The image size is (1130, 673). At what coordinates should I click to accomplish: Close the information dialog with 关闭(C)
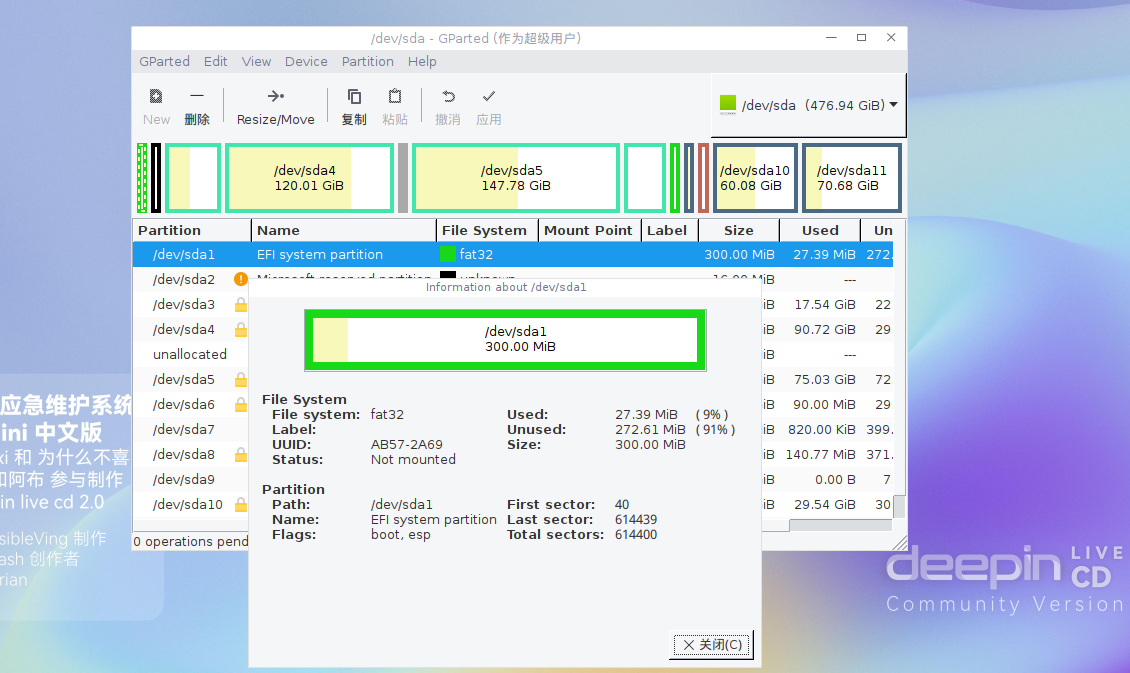point(710,644)
